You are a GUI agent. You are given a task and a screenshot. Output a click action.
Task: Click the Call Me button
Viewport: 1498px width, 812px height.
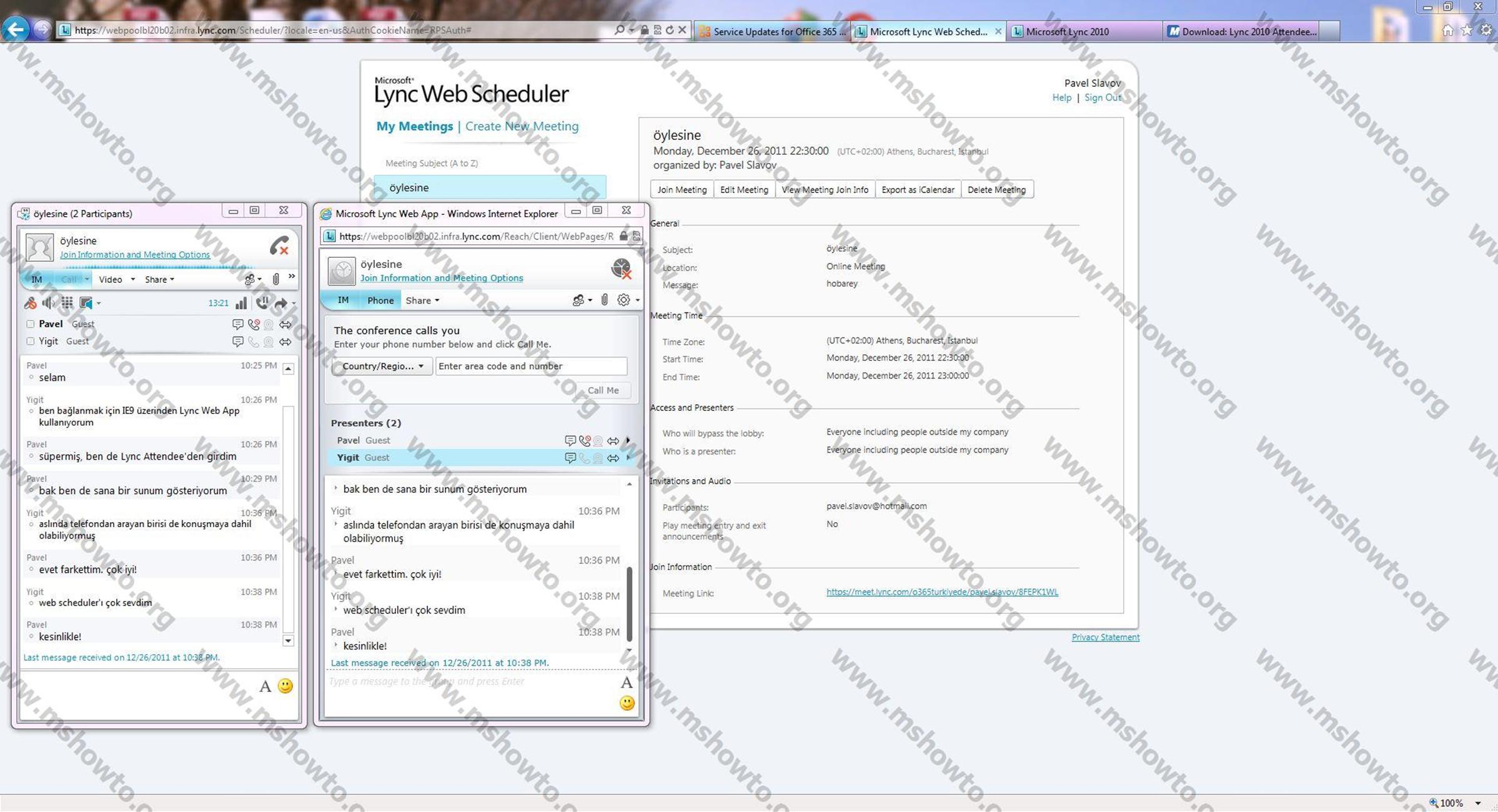click(603, 390)
